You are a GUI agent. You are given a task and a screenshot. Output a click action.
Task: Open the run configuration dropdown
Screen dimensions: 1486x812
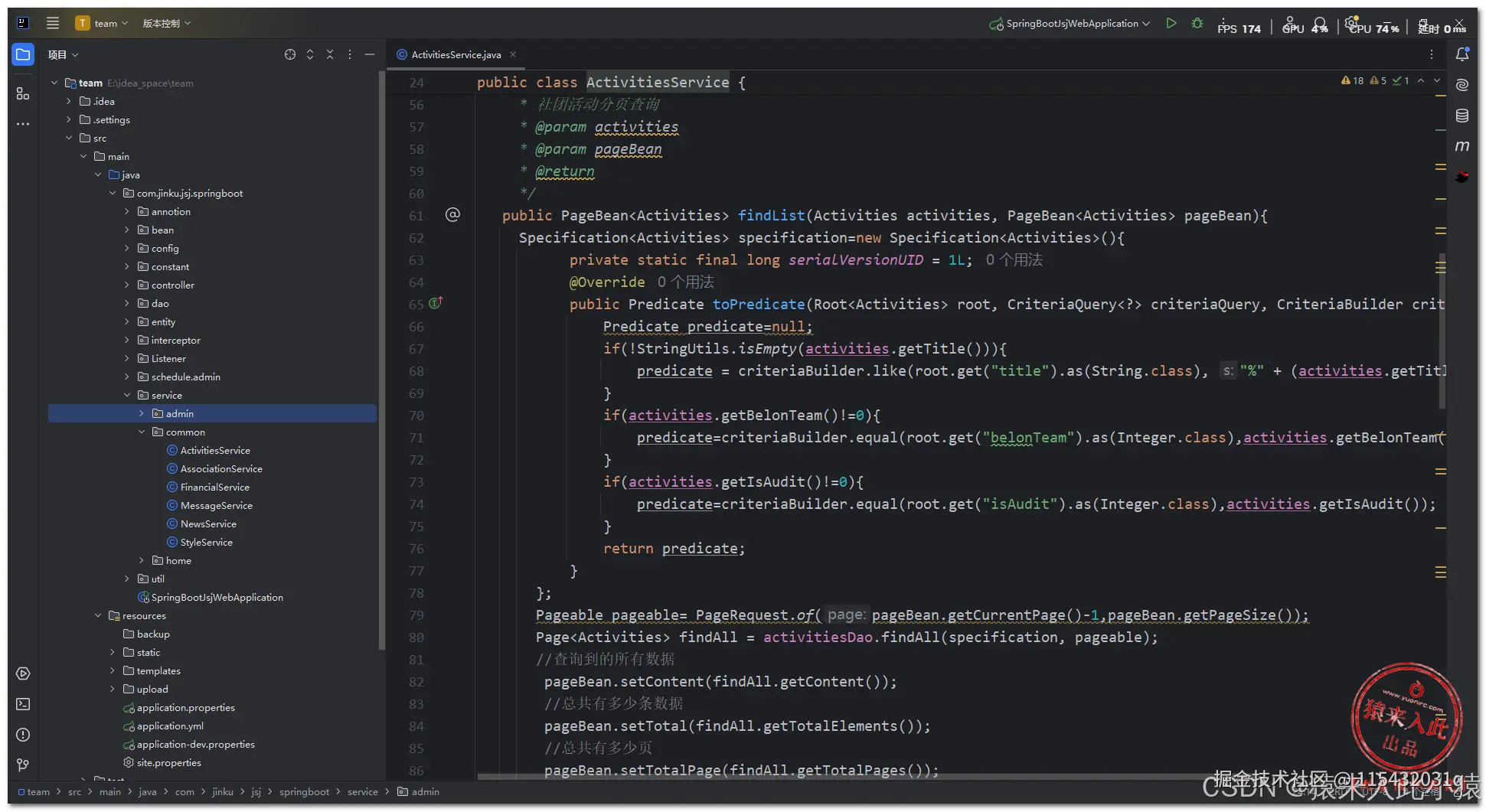1070,24
